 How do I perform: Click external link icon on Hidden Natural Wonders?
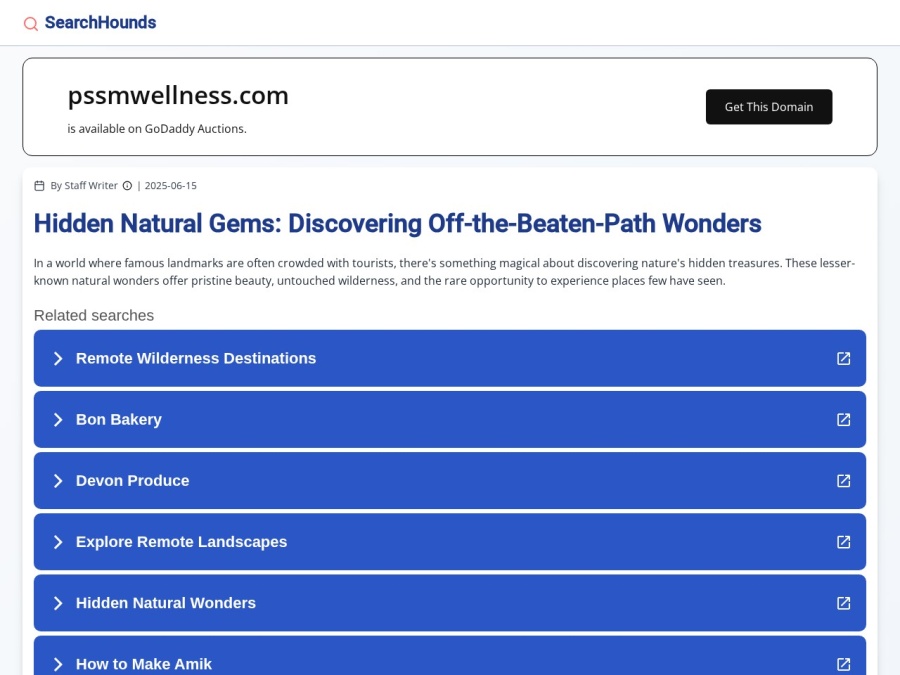coord(843,603)
